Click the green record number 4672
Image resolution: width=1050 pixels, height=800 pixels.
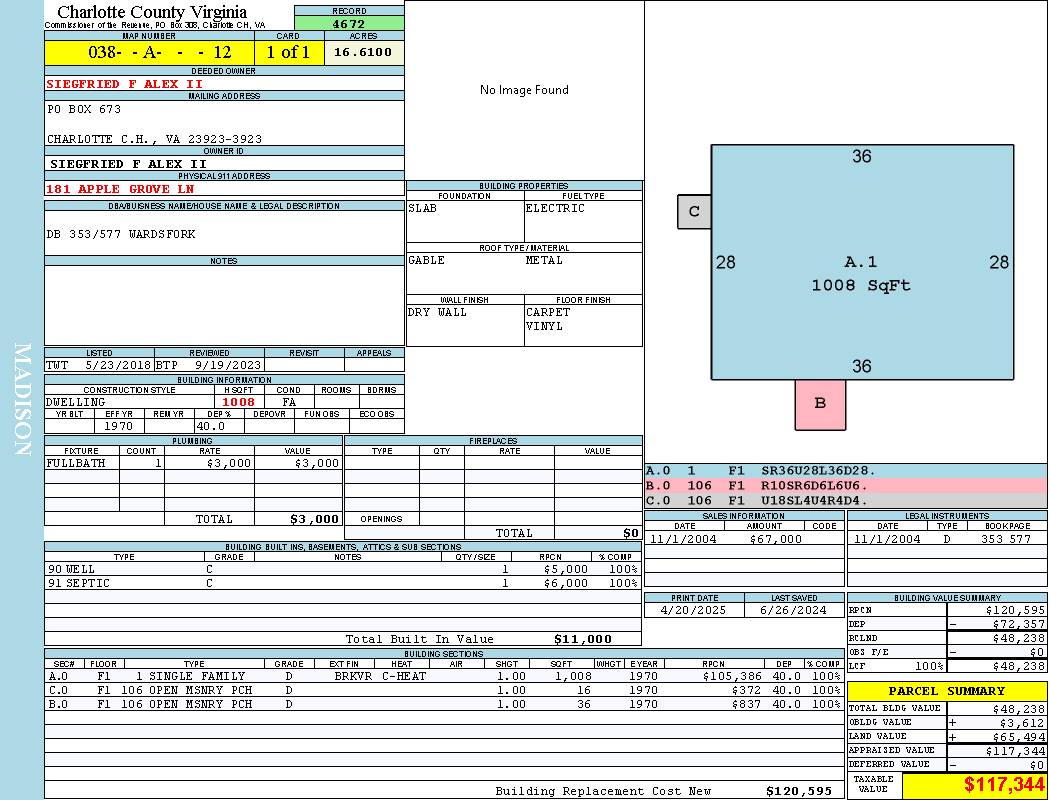pyautogui.click(x=349, y=23)
